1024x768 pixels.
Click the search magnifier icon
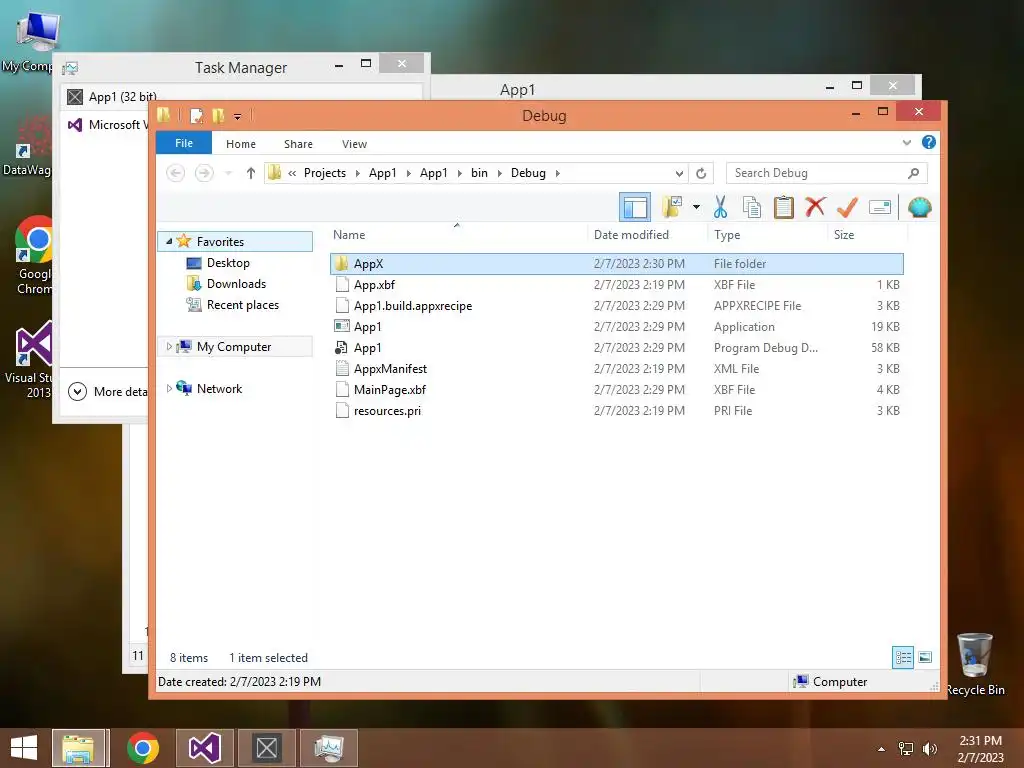(x=914, y=173)
